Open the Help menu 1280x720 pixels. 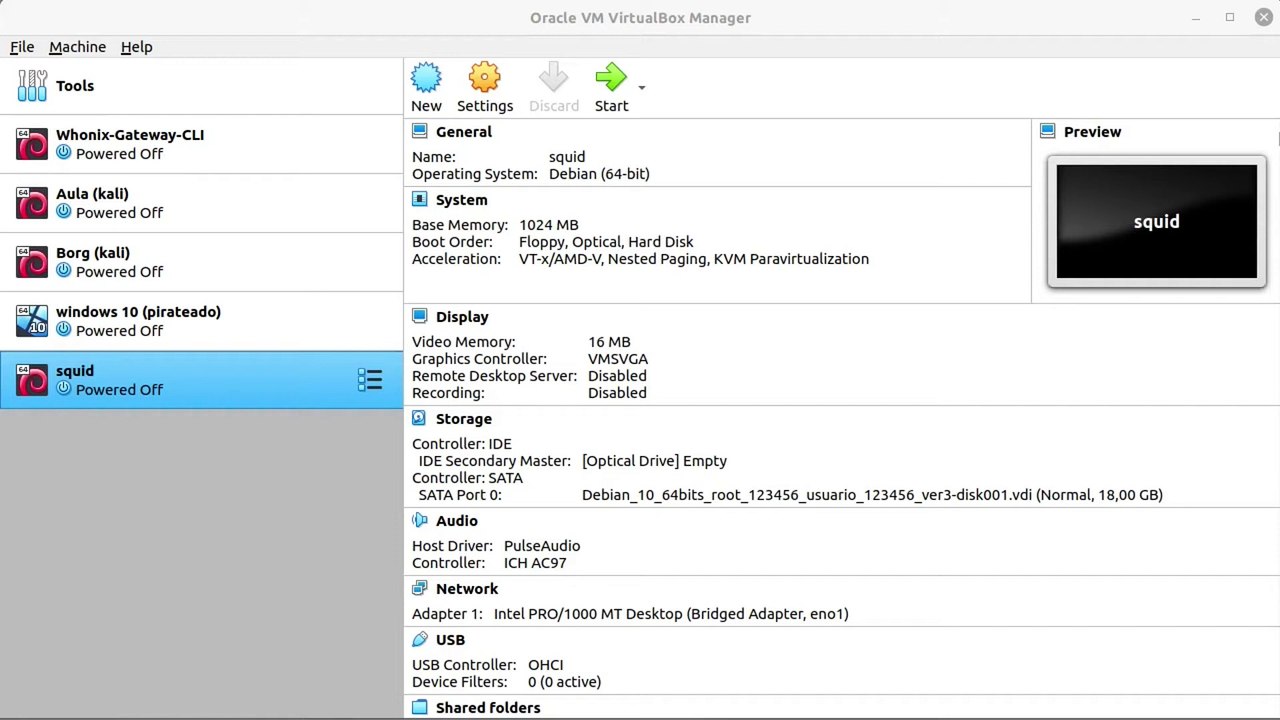coord(136,47)
